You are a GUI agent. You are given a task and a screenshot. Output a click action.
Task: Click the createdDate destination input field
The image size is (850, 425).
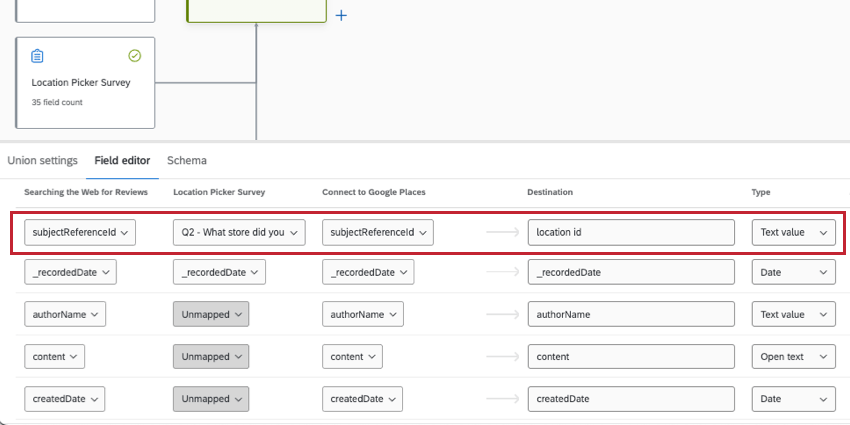point(630,397)
